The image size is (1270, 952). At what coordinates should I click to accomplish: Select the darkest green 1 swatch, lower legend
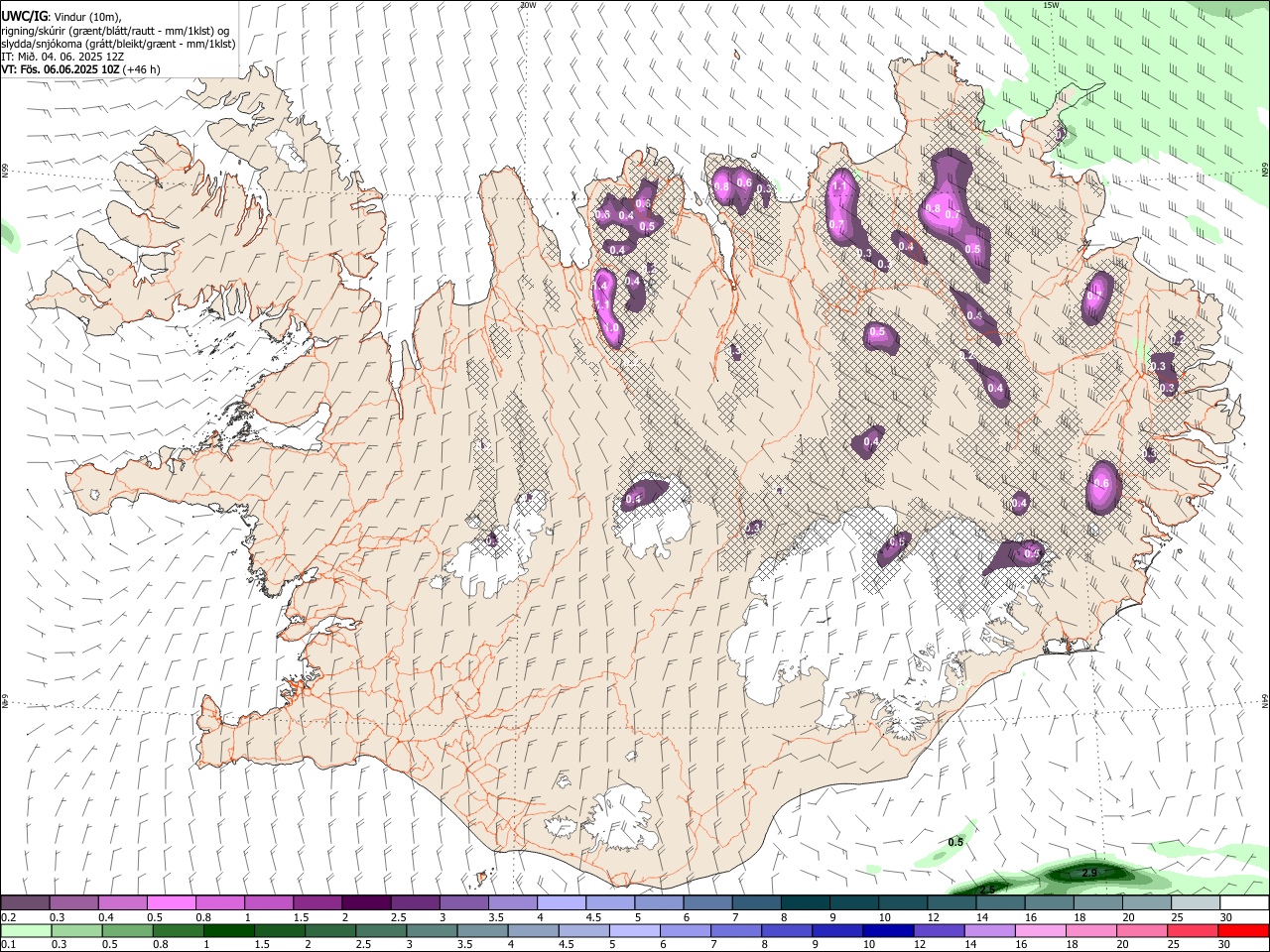click(227, 931)
